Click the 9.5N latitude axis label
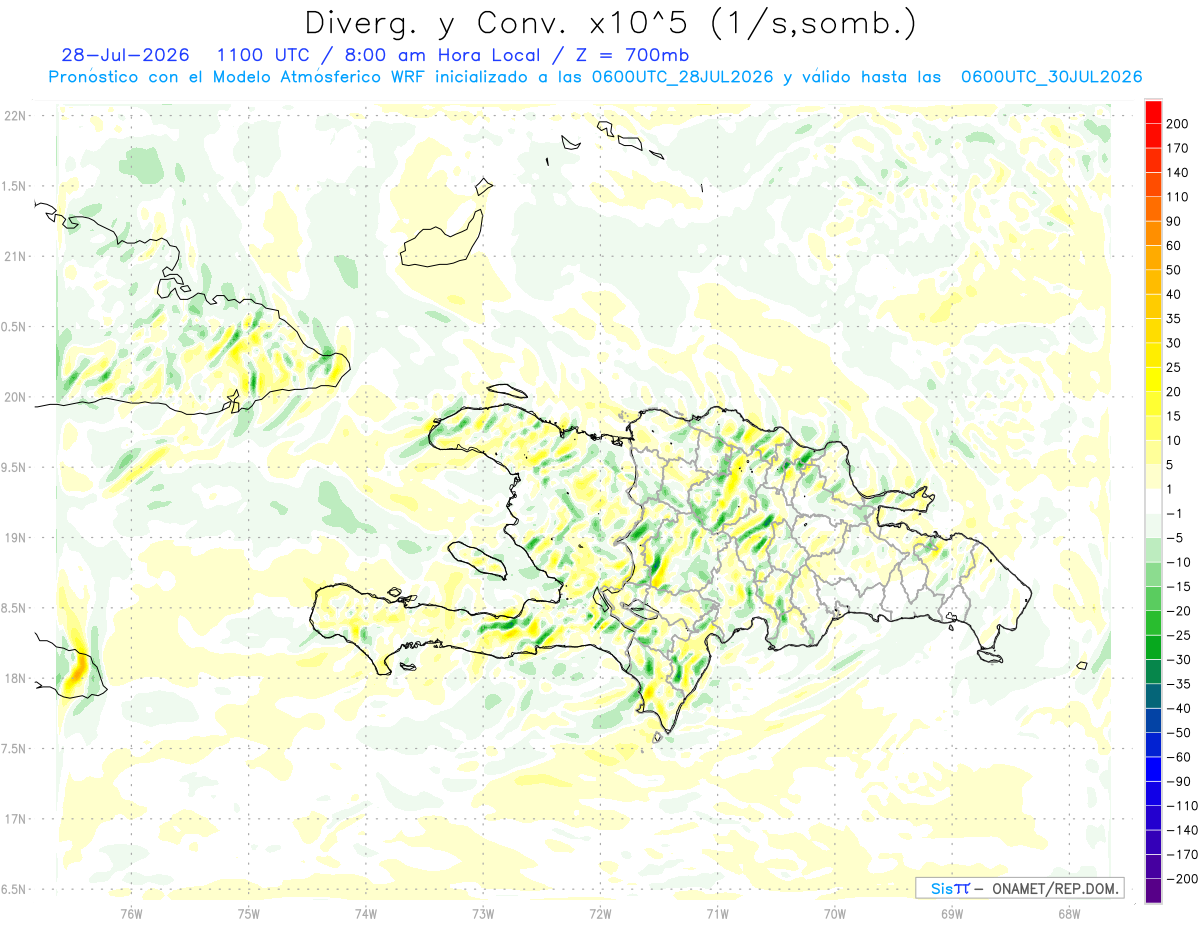The image size is (1200, 927). click(15, 467)
